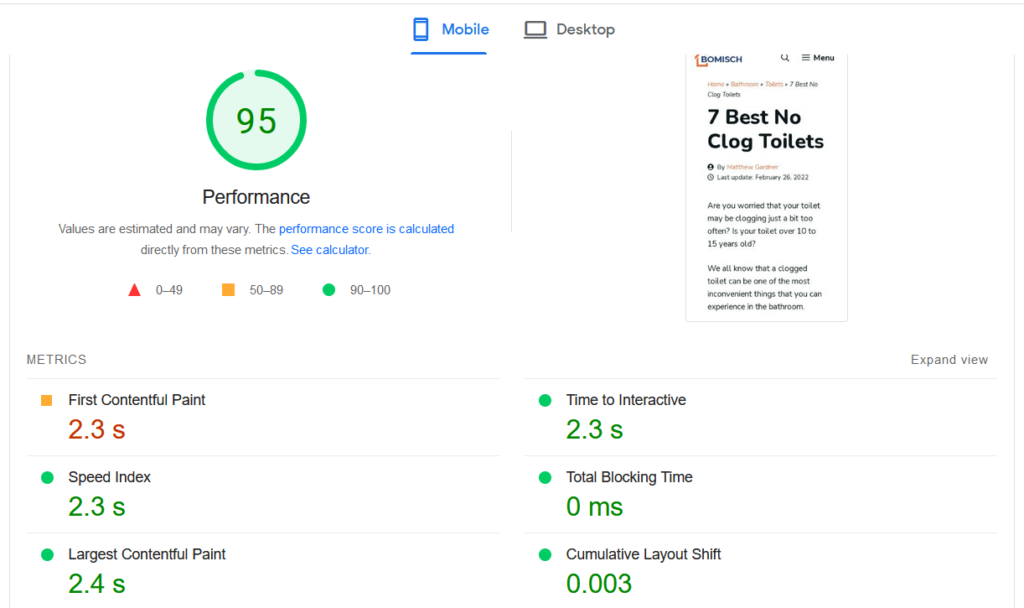Viewport: 1024px width, 608px height.
Task: Click the green circle 90–100 legend icon
Action: tap(328, 290)
